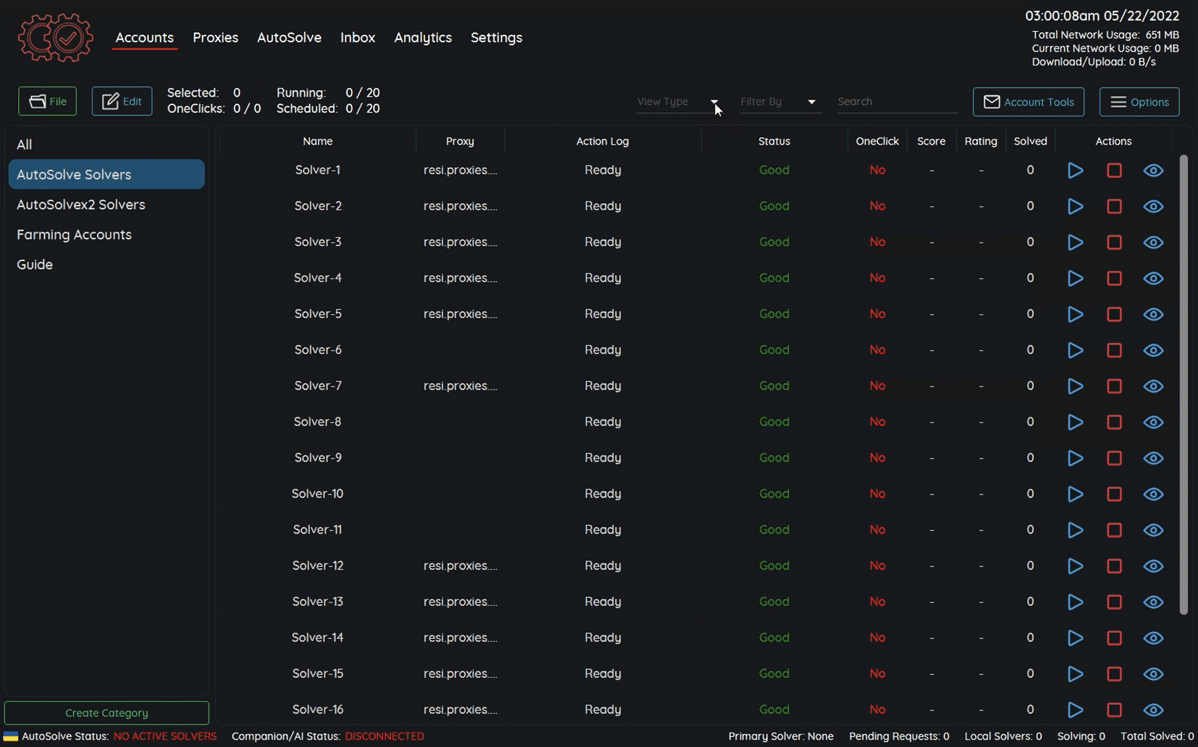The height and width of the screenshot is (747, 1198).
Task: Stop Solver-5 using the red square
Action: pos(1114,314)
